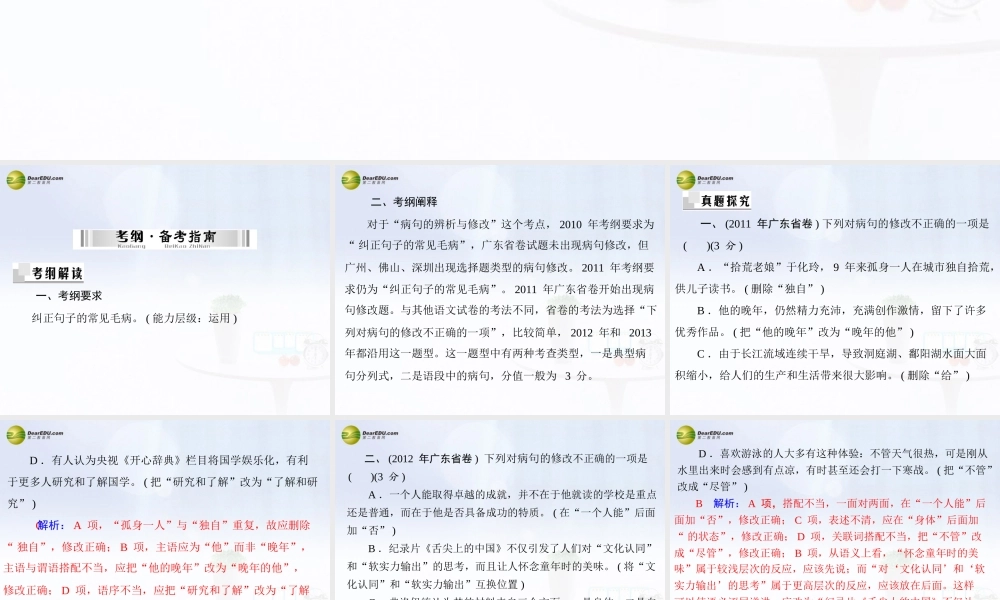
Task: Click the 真题探究 section heading
Action: (717, 201)
